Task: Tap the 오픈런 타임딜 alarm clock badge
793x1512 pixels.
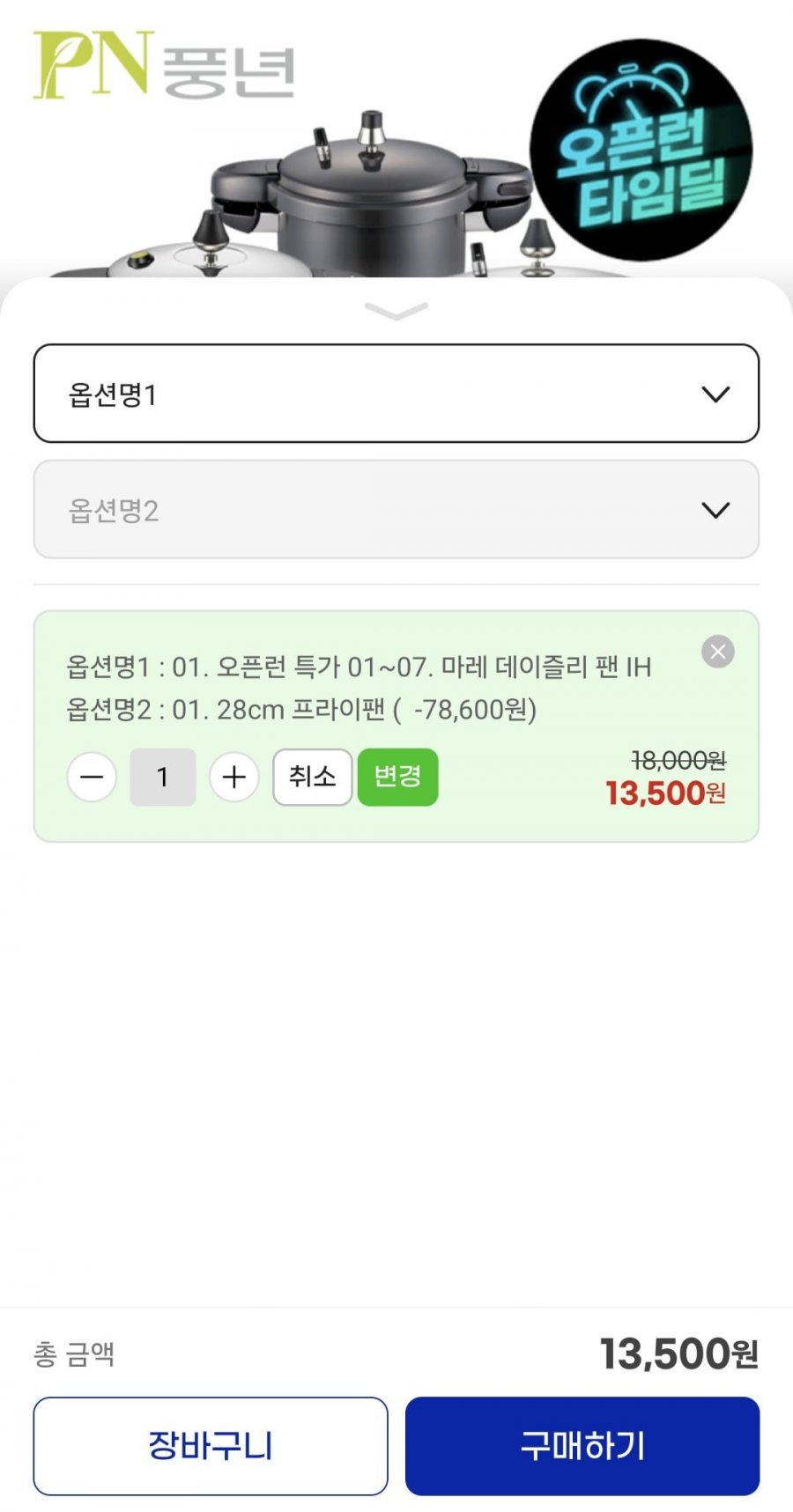Action: point(641,151)
